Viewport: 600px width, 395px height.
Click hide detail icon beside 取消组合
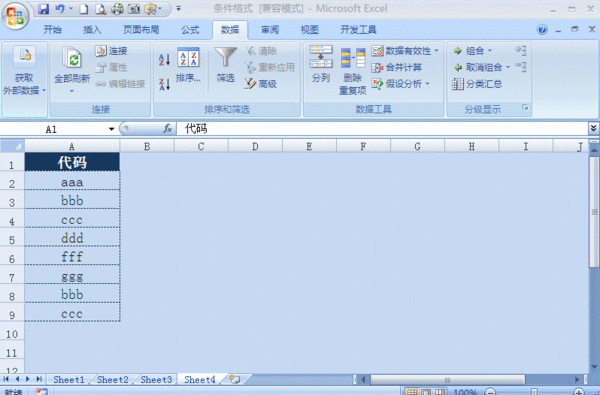[521, 67]
